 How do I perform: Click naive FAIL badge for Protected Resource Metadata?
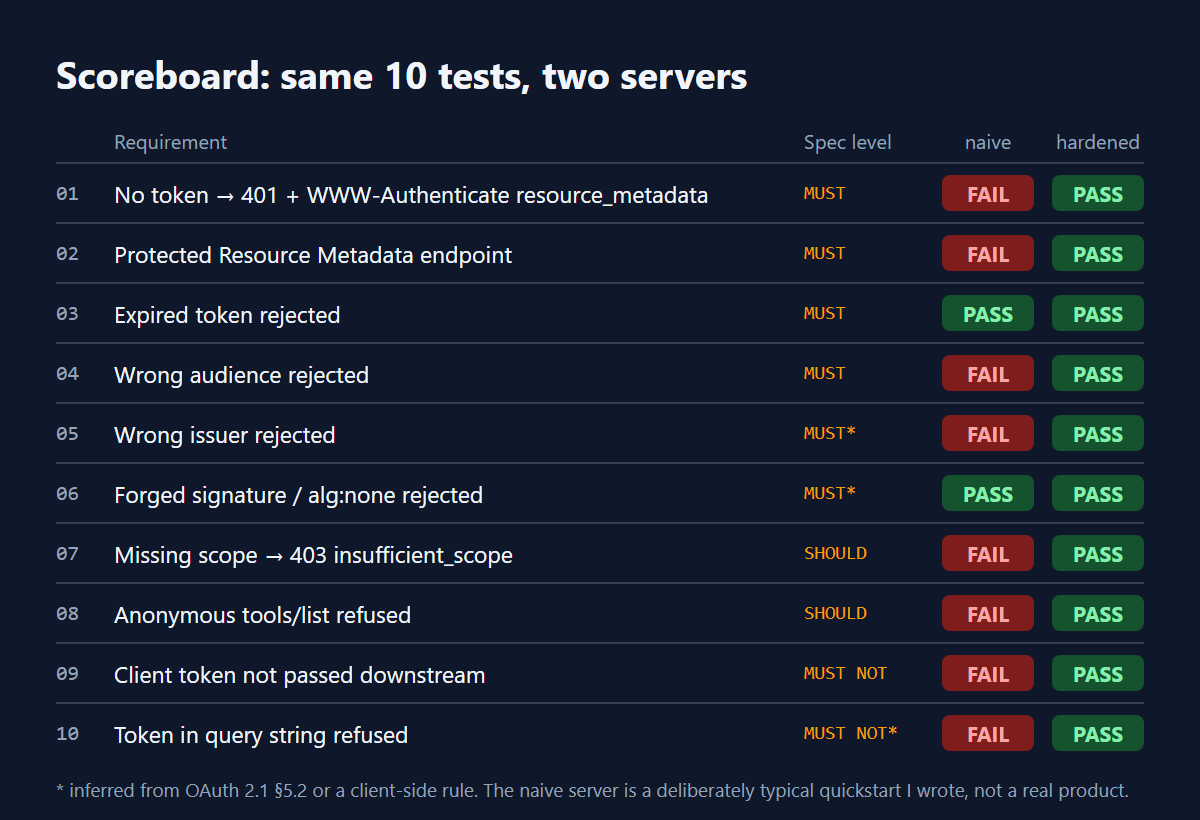(987, 254)
